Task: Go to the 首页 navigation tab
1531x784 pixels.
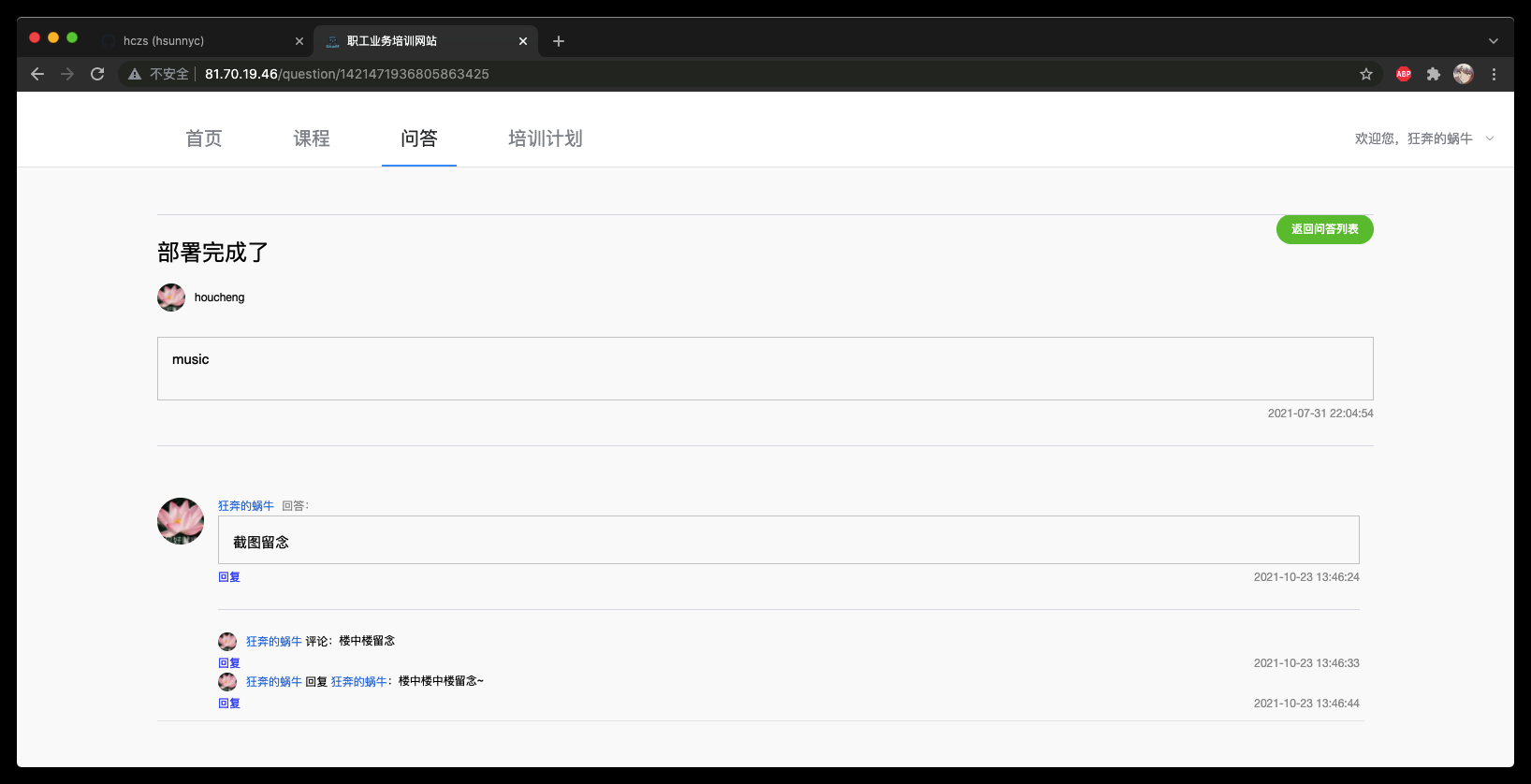Action: tap(204, 138)
